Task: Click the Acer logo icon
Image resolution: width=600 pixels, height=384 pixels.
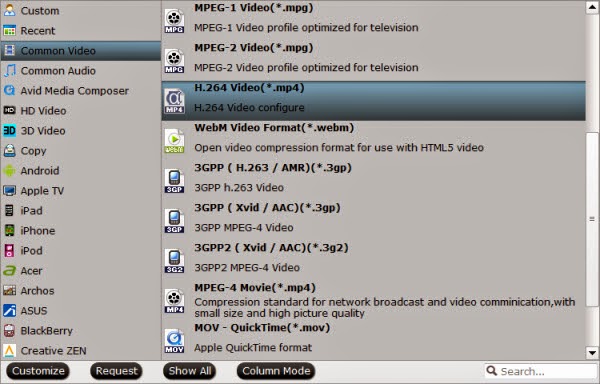Action: point(10,270)
